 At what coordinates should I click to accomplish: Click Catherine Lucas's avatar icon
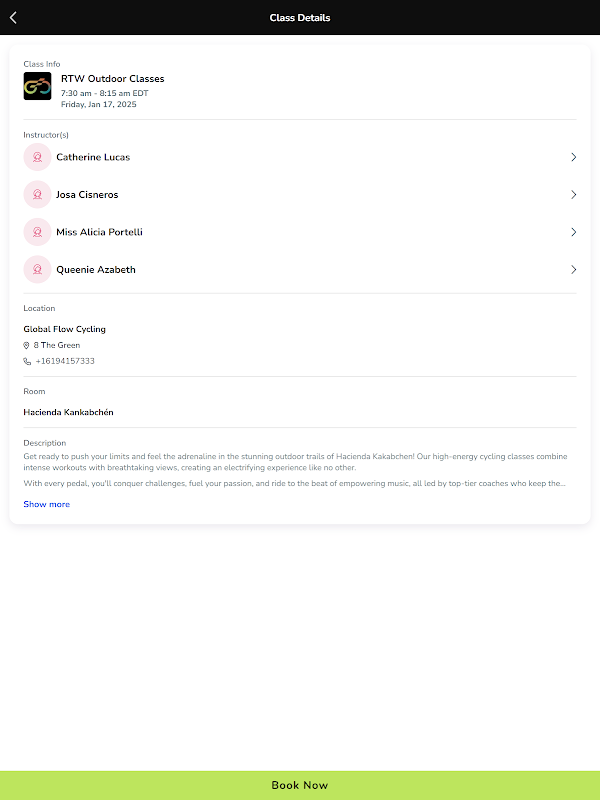coord(37,157)
